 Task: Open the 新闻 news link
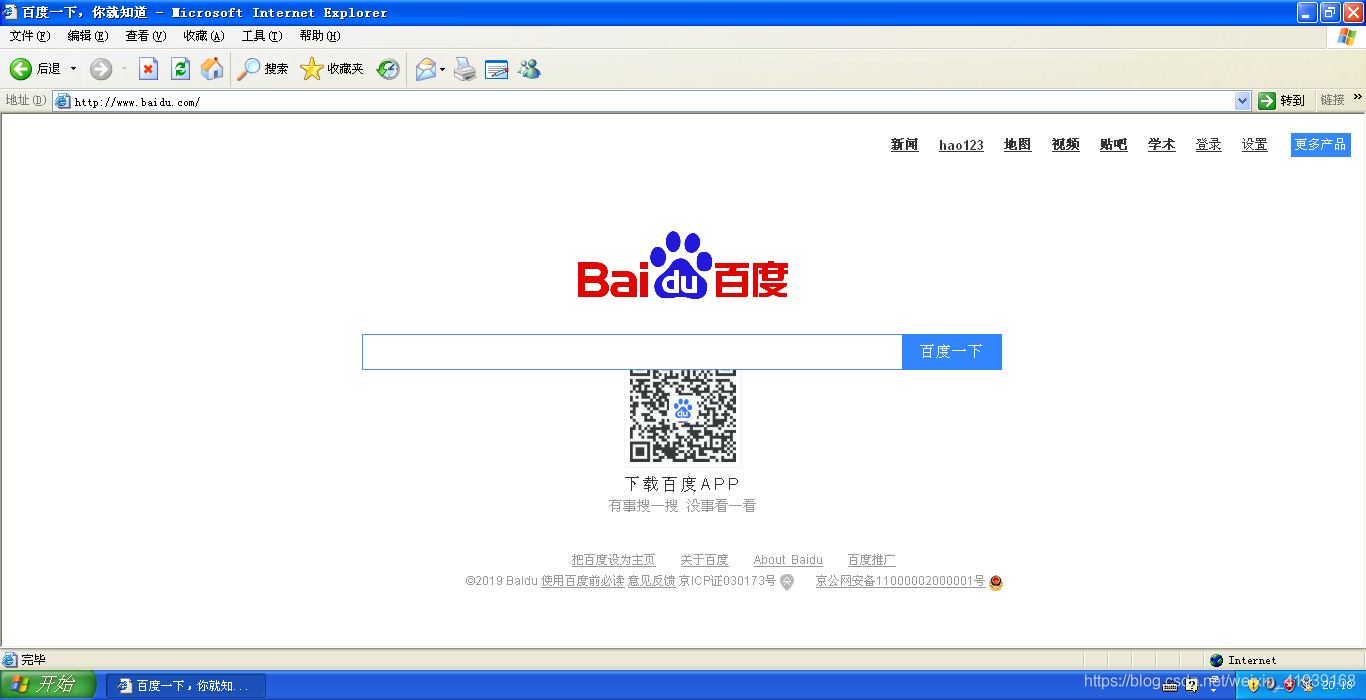[x=904, y=145]
